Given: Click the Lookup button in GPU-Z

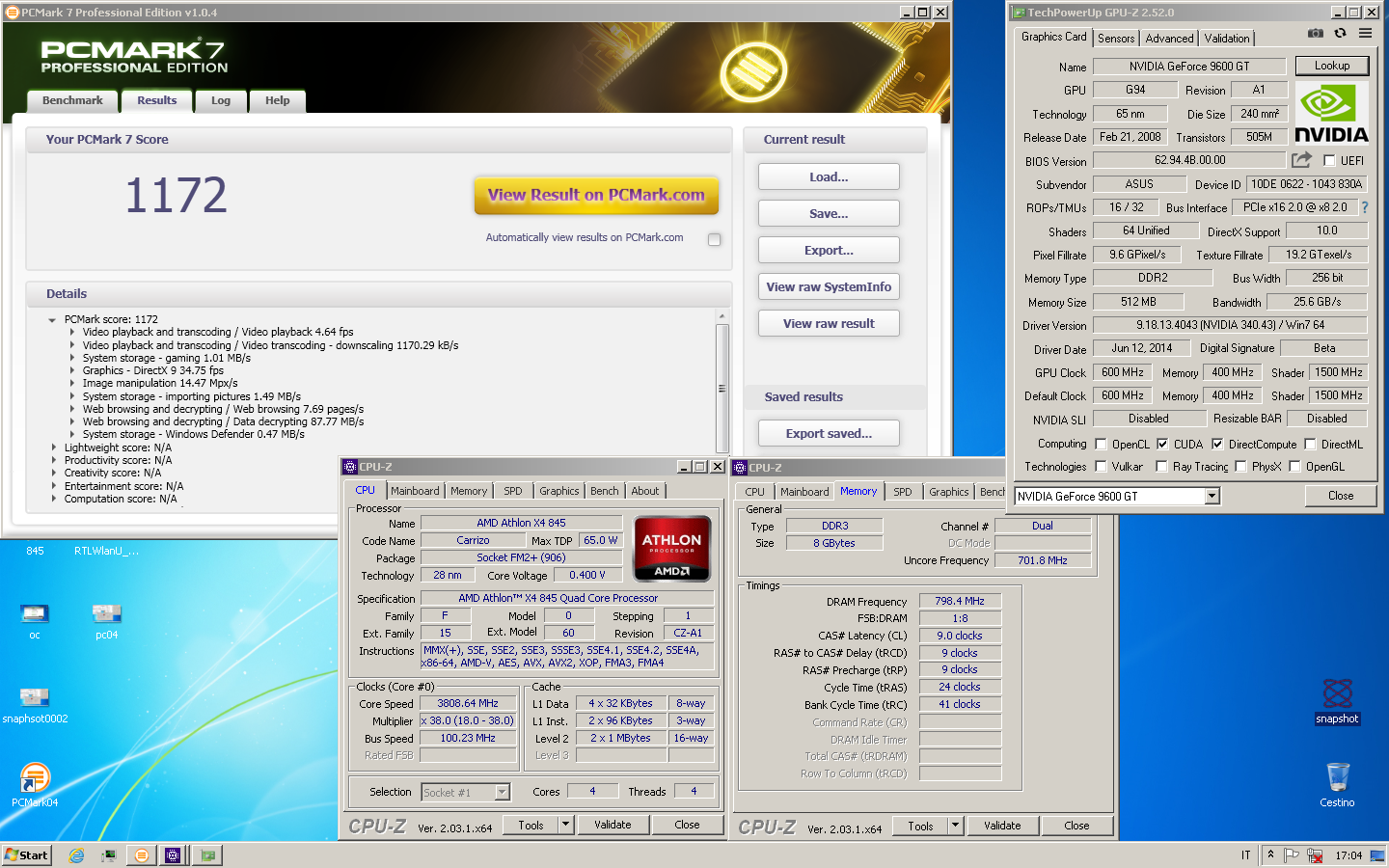Looking at the screenshot, I should click(x=1331, y=66).
